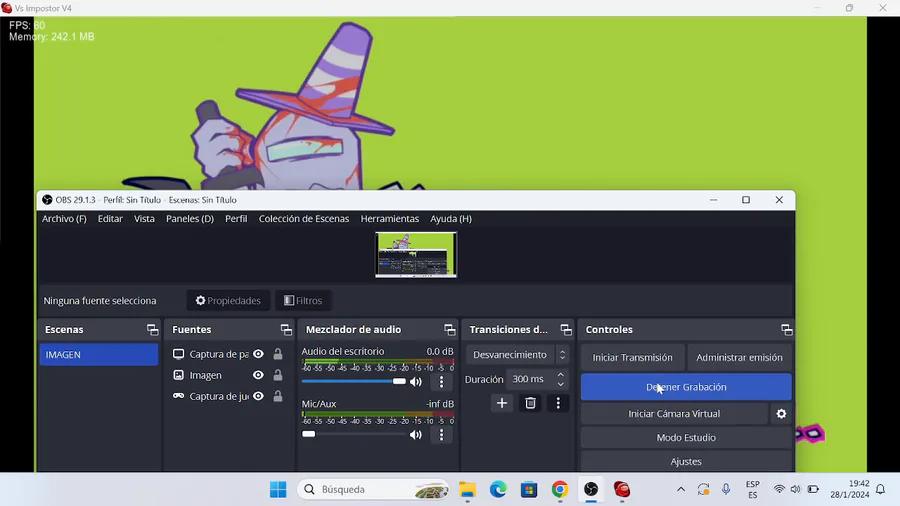Pop out the Controles dock panel

[x=786, y=329]
